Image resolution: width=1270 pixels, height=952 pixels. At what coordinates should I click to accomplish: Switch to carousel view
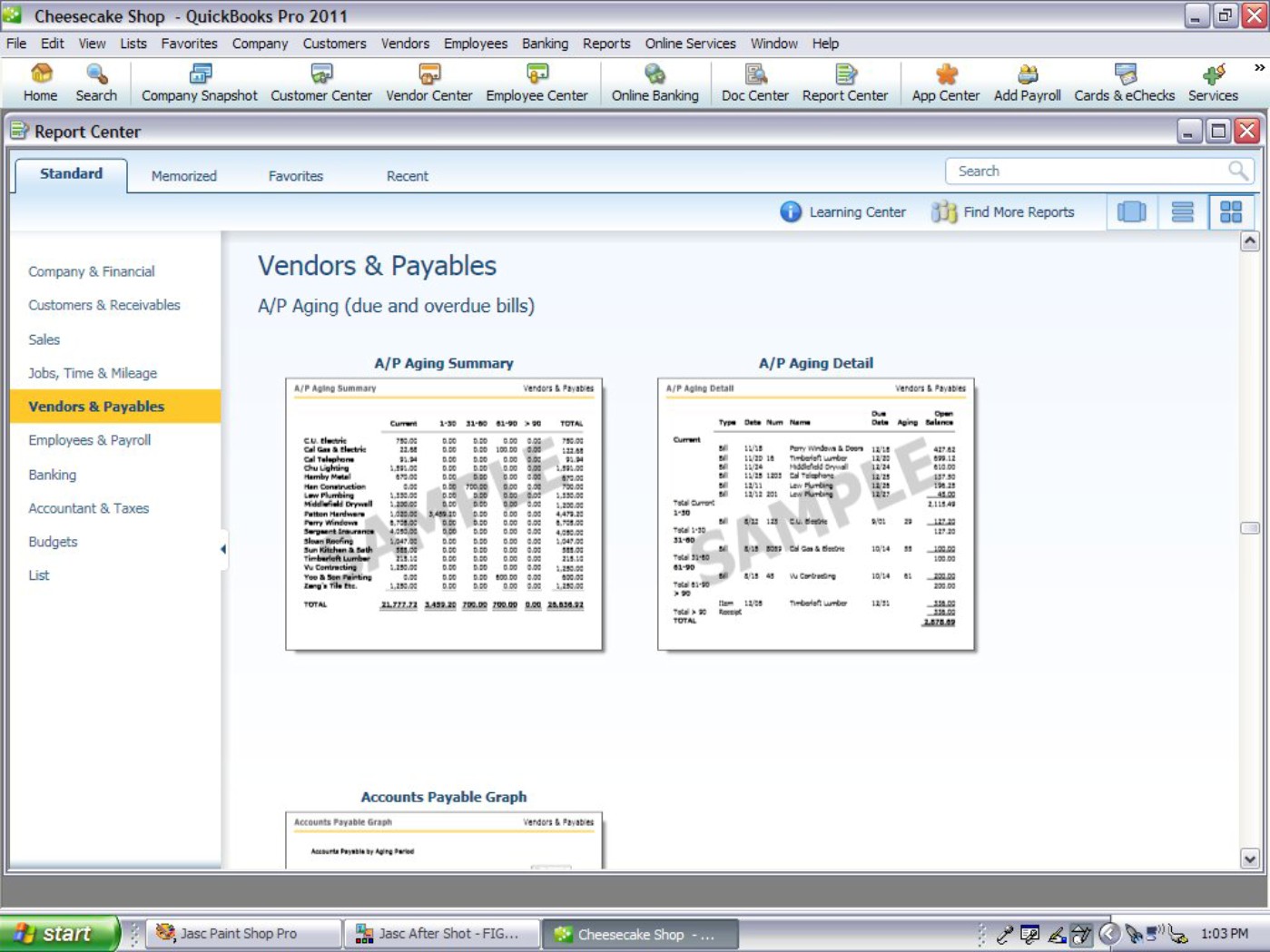1132,211
